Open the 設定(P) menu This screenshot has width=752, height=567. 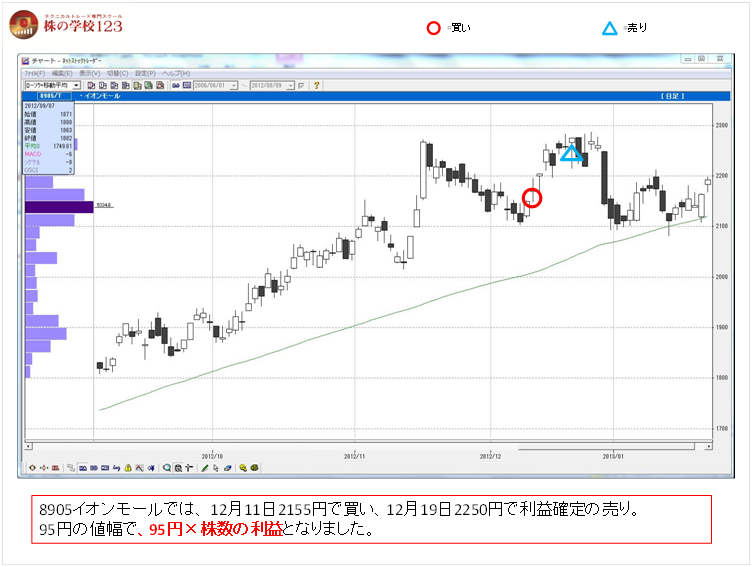point(144,74)
